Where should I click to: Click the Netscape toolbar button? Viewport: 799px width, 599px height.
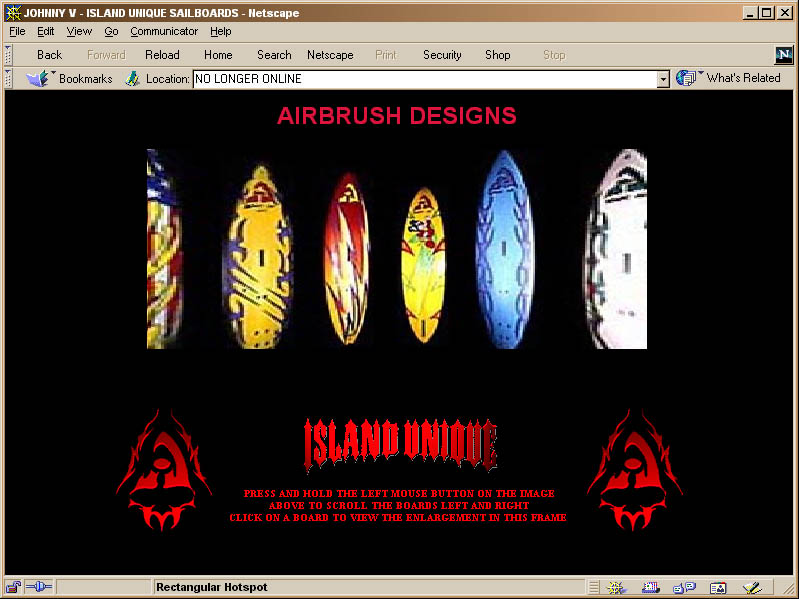[x=330, y=55]
